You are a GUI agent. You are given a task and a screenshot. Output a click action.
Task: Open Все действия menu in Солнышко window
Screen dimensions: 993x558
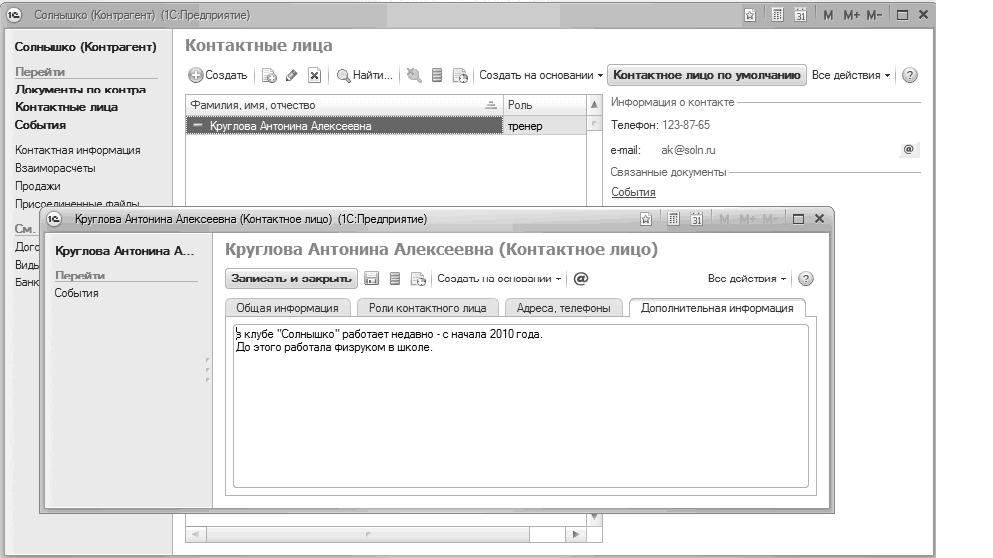click(x=851, y=75)
